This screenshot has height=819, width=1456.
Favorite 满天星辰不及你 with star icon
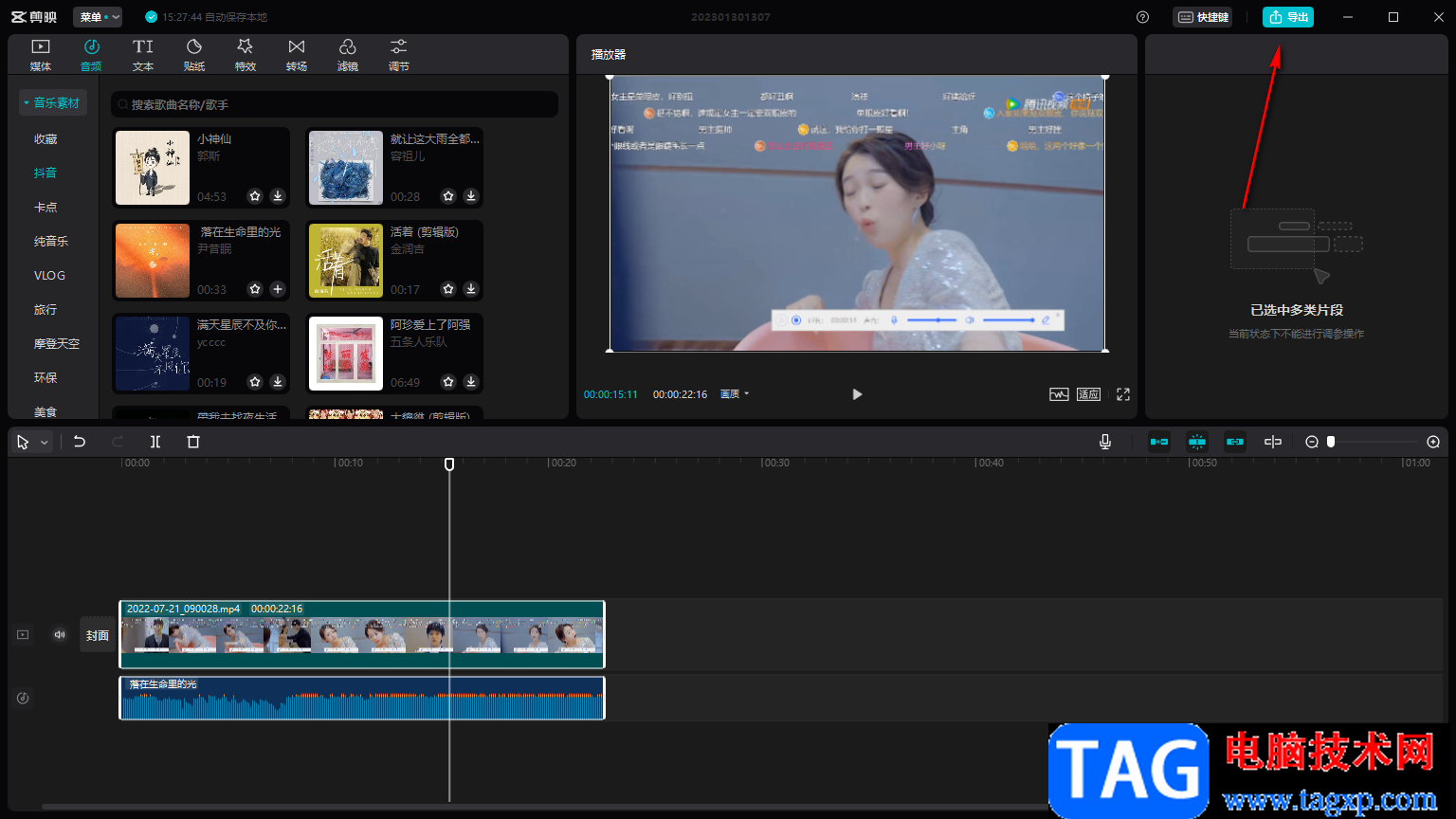(255, 382)
